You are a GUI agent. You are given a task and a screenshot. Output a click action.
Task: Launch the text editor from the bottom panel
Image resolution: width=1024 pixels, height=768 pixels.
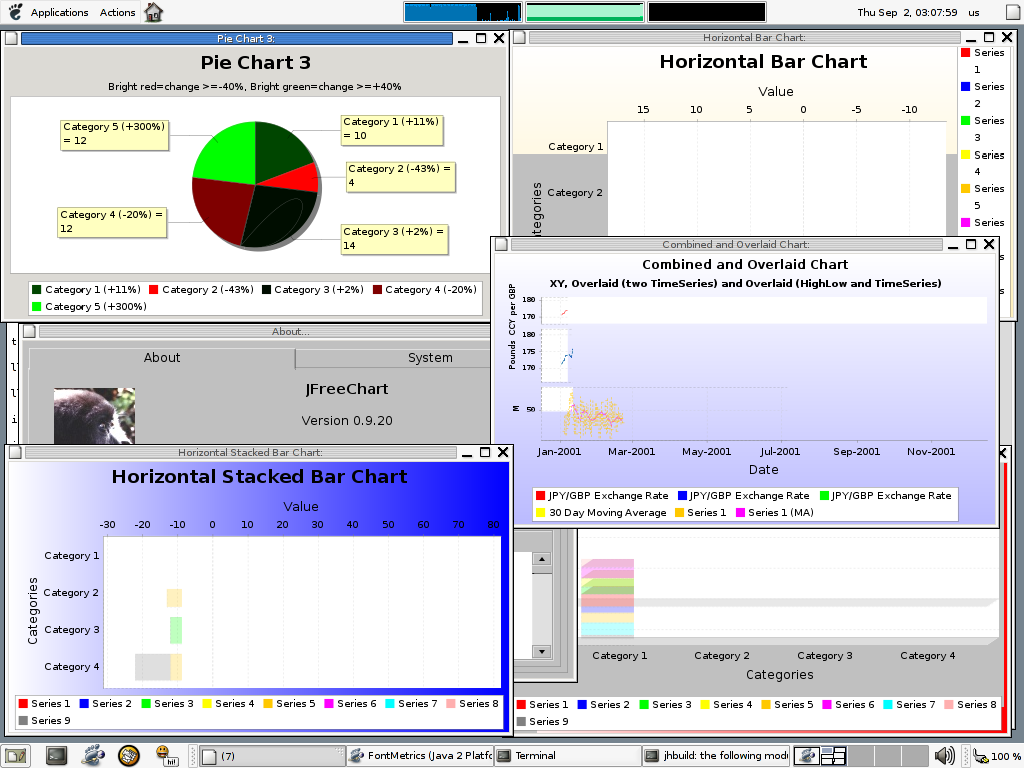[x=16, y=756]
